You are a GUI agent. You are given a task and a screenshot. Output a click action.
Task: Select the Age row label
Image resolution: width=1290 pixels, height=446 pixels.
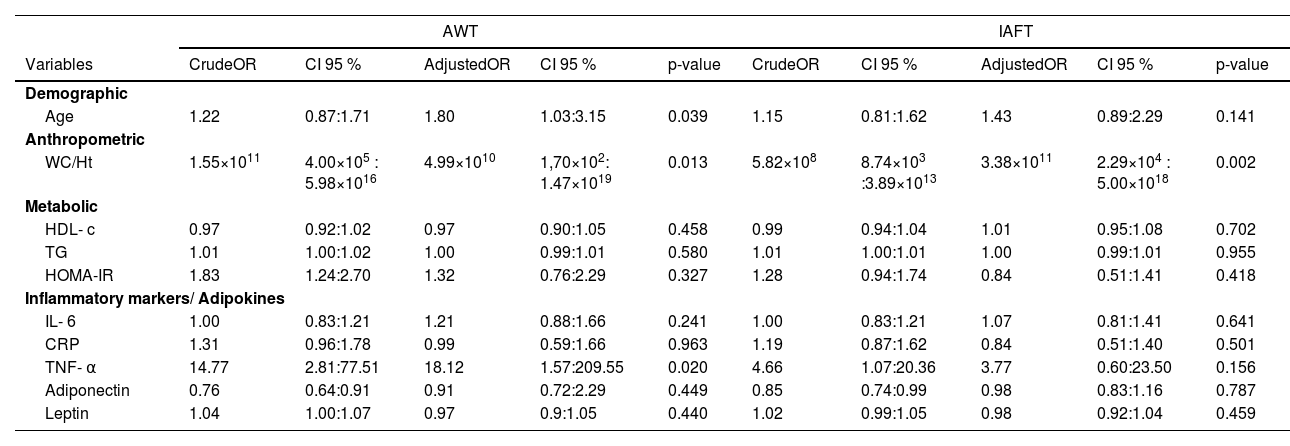[60, 117]
